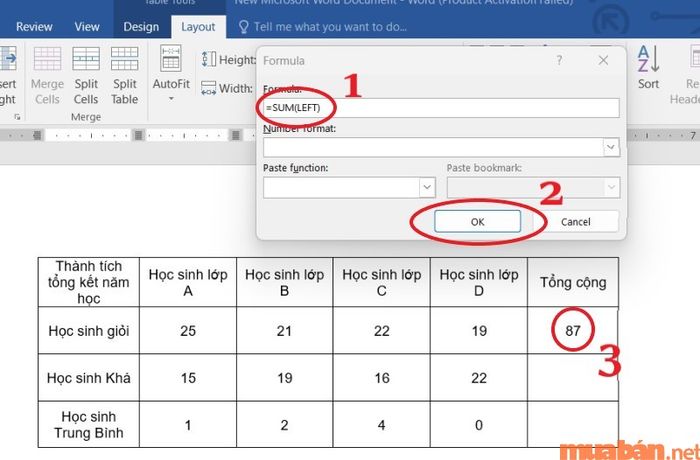Click the cell with value 87
Viewport: 700px width, 460px height.
[x=573, y=330]
